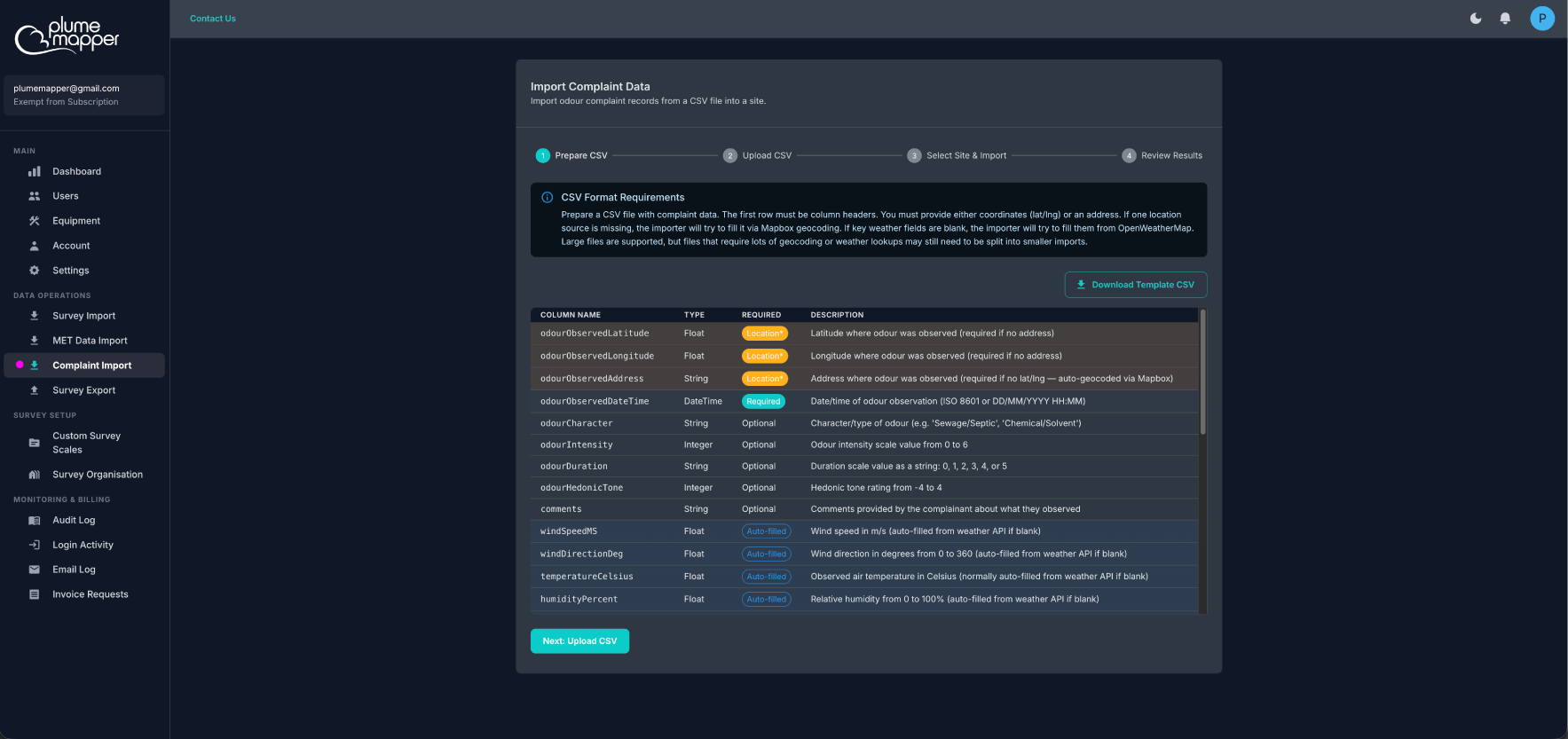Click the column table vertical scrollbar
Screen dimensions: 1568x739
(1203, 372)
